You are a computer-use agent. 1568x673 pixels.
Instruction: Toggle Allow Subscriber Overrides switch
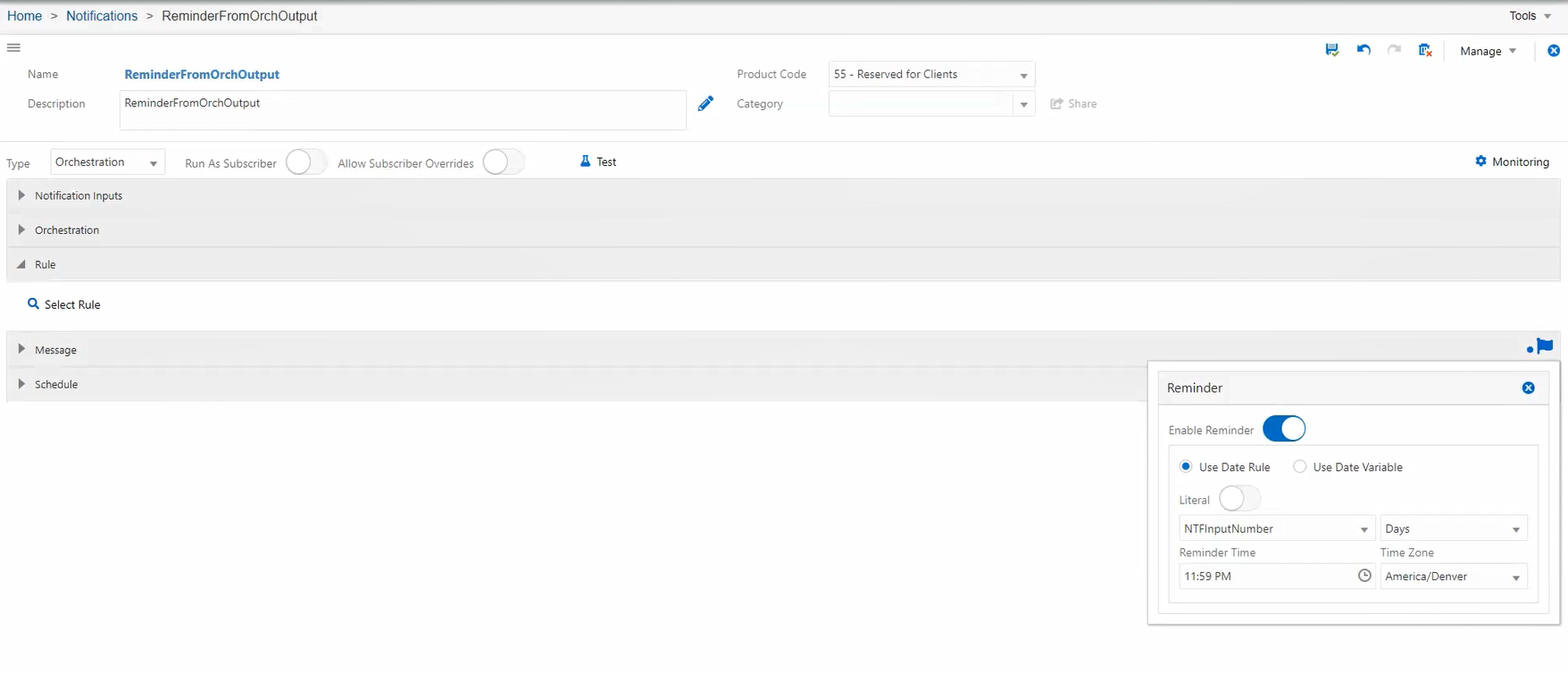[504, 162]
